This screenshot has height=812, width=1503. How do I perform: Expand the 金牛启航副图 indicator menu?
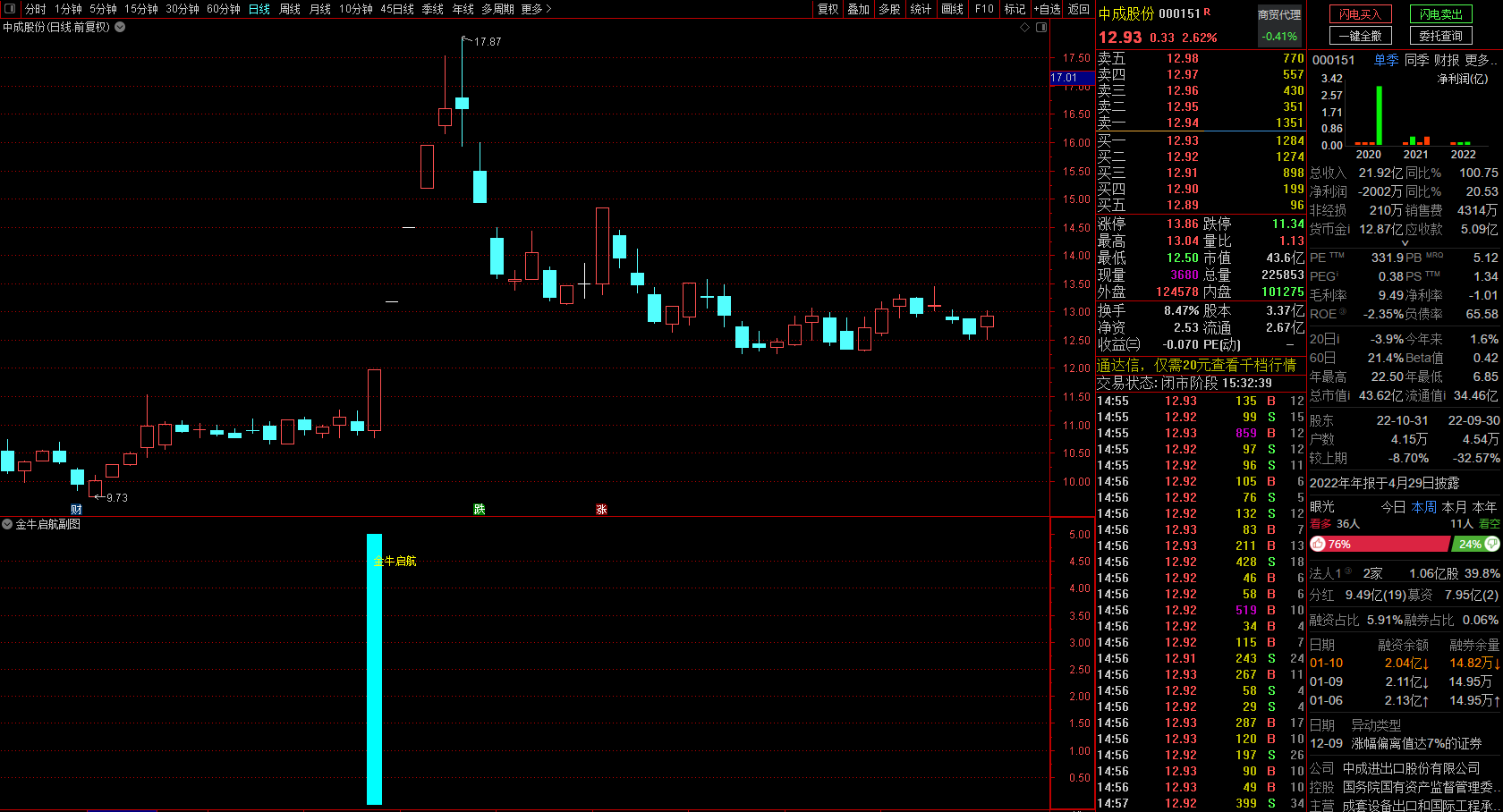click(x=7, y=525)
